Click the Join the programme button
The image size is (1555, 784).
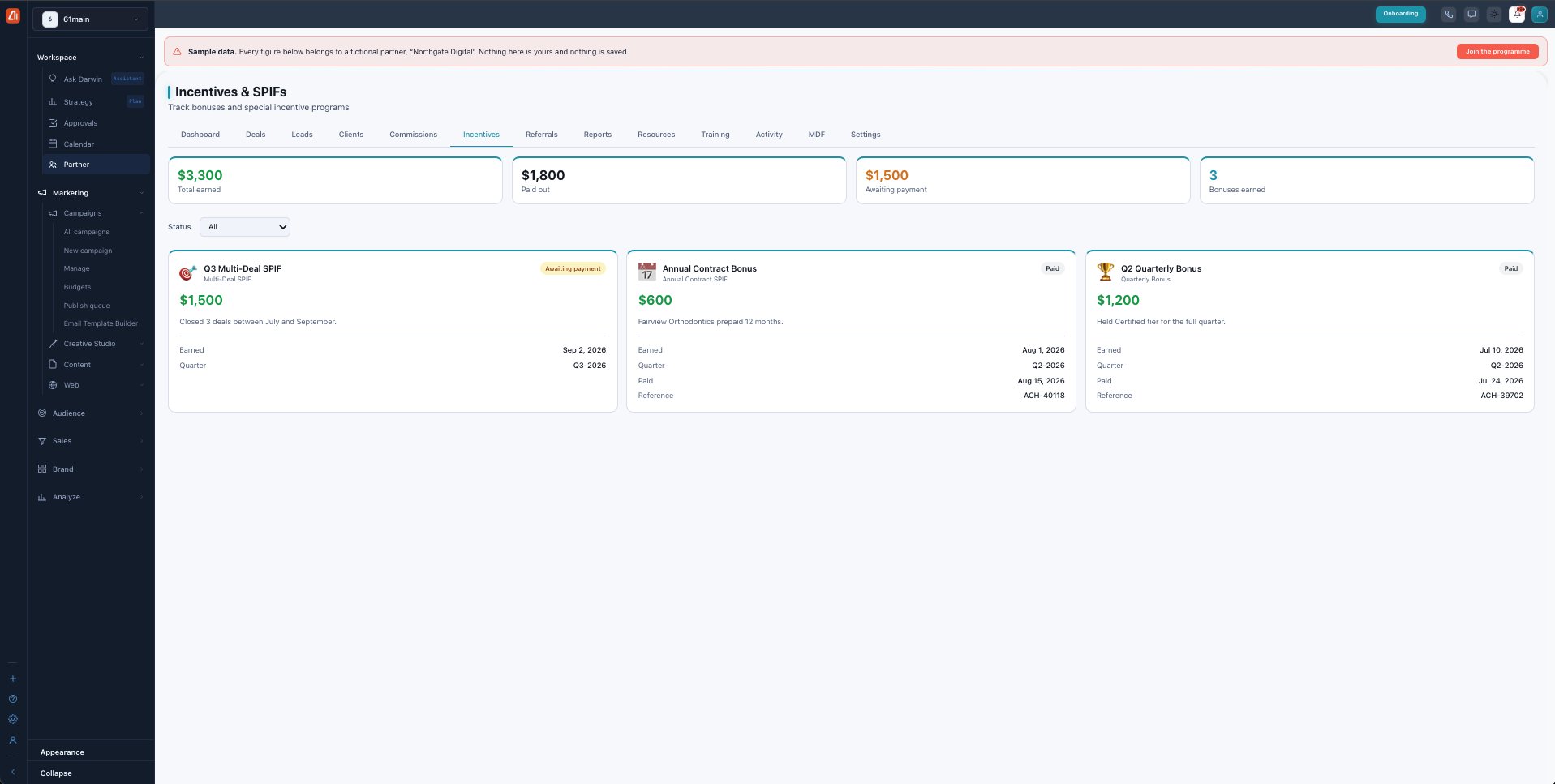pos(1497,51)
